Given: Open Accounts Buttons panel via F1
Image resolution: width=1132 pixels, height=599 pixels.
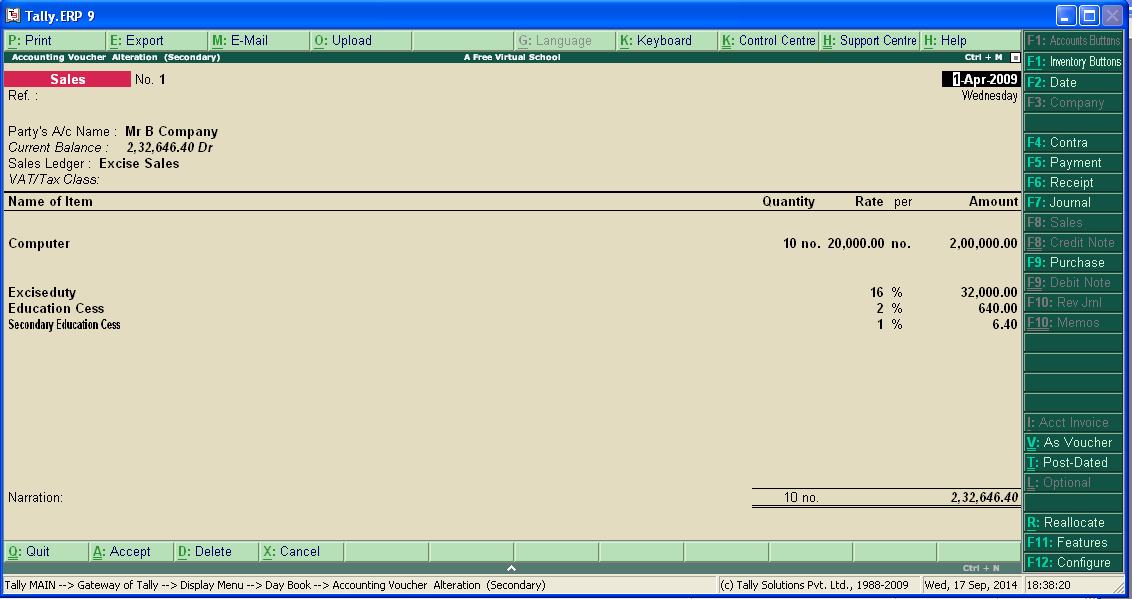Looking at the screenshot, I should click(1072, 42).
